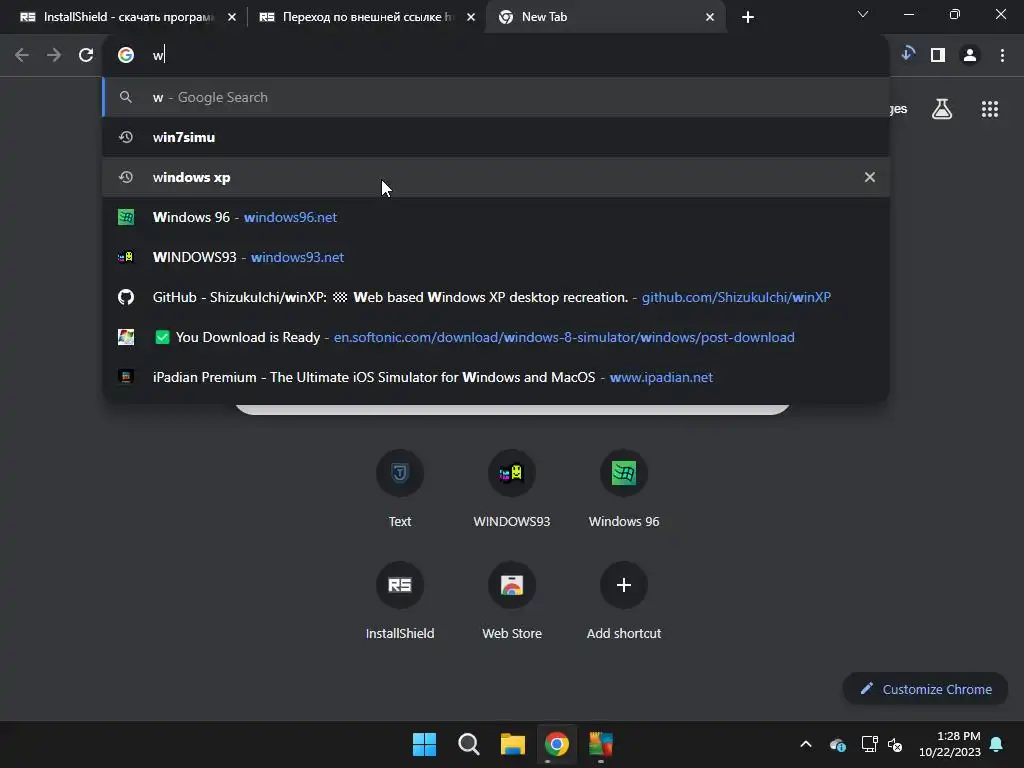Screen dimensions: 1024x768
Task: Select the windows xp history suggestion
Action: [x=496, y=177]
